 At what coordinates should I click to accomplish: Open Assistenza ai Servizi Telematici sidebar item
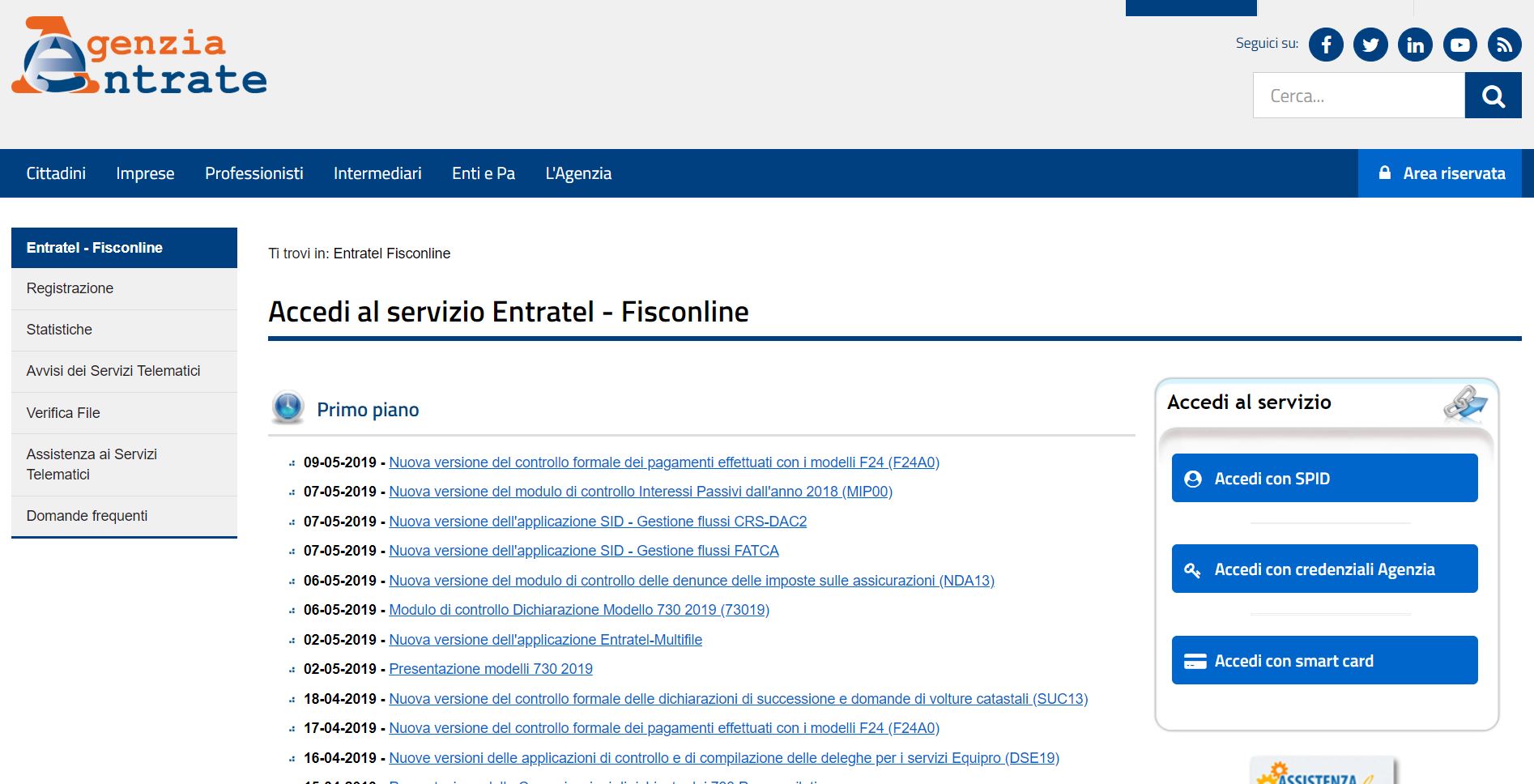click(124, 464)
